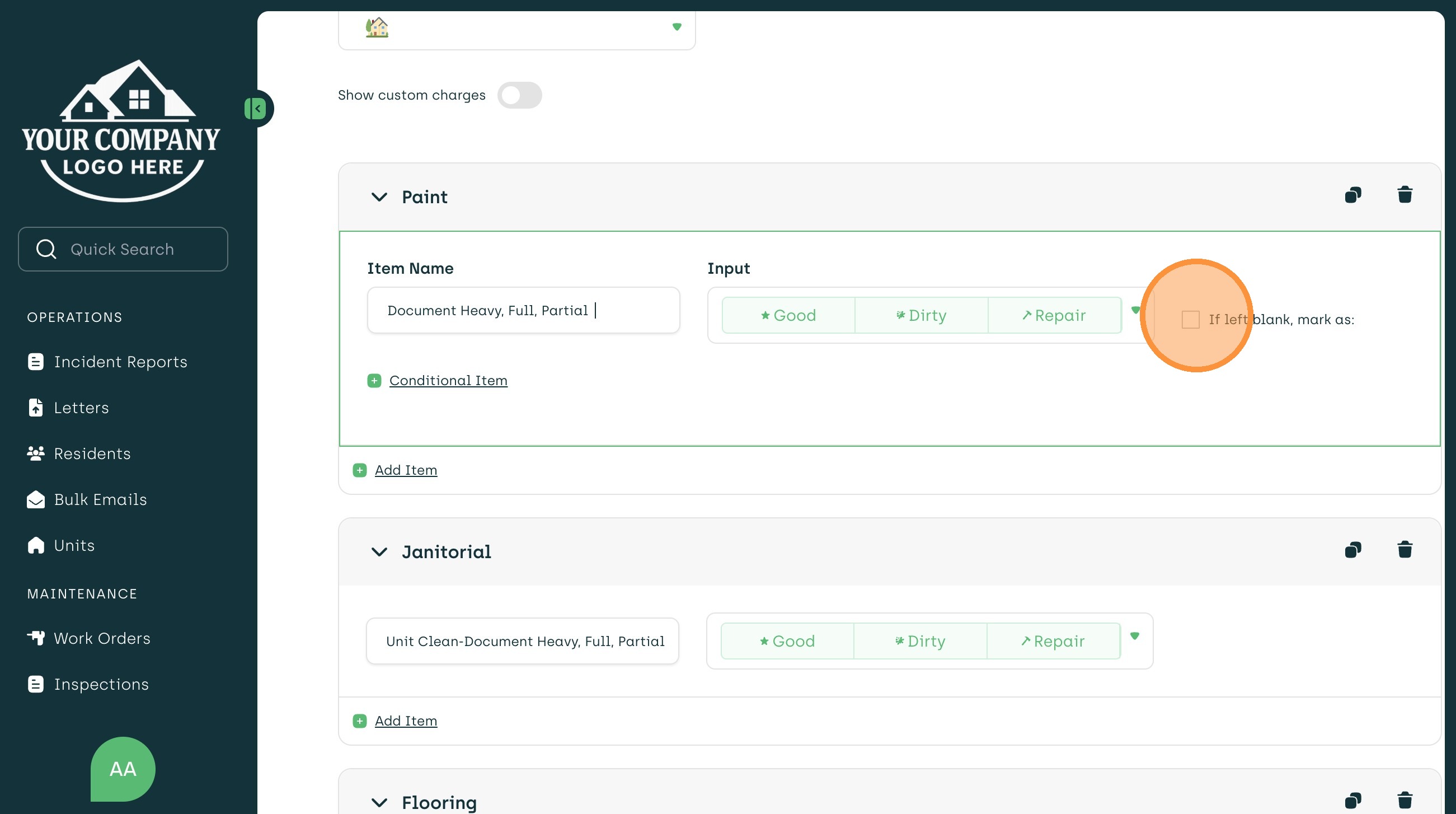Click Add Item under Paint
1456x814 pixels.
pyautogui.click(x=405, y=470)
